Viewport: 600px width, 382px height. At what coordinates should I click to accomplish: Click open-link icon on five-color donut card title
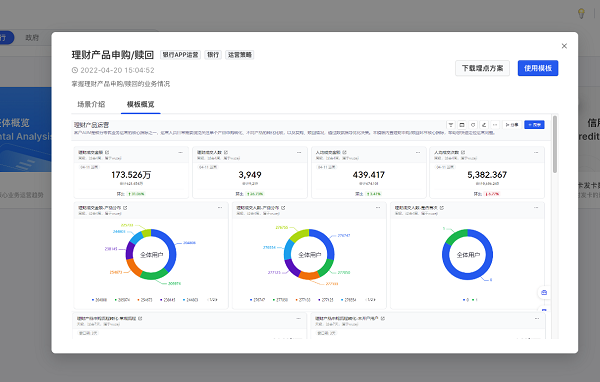coord(283,208)
